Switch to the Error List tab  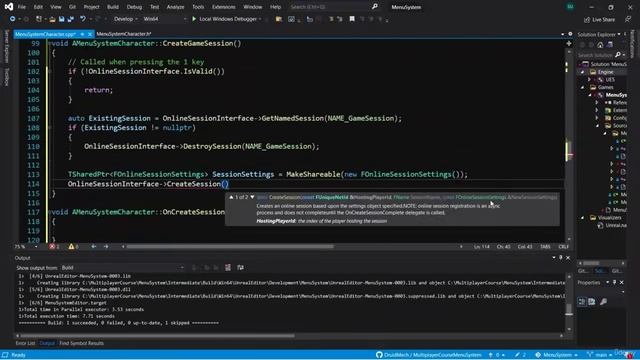pyautogui.click(x=25, y=343)
